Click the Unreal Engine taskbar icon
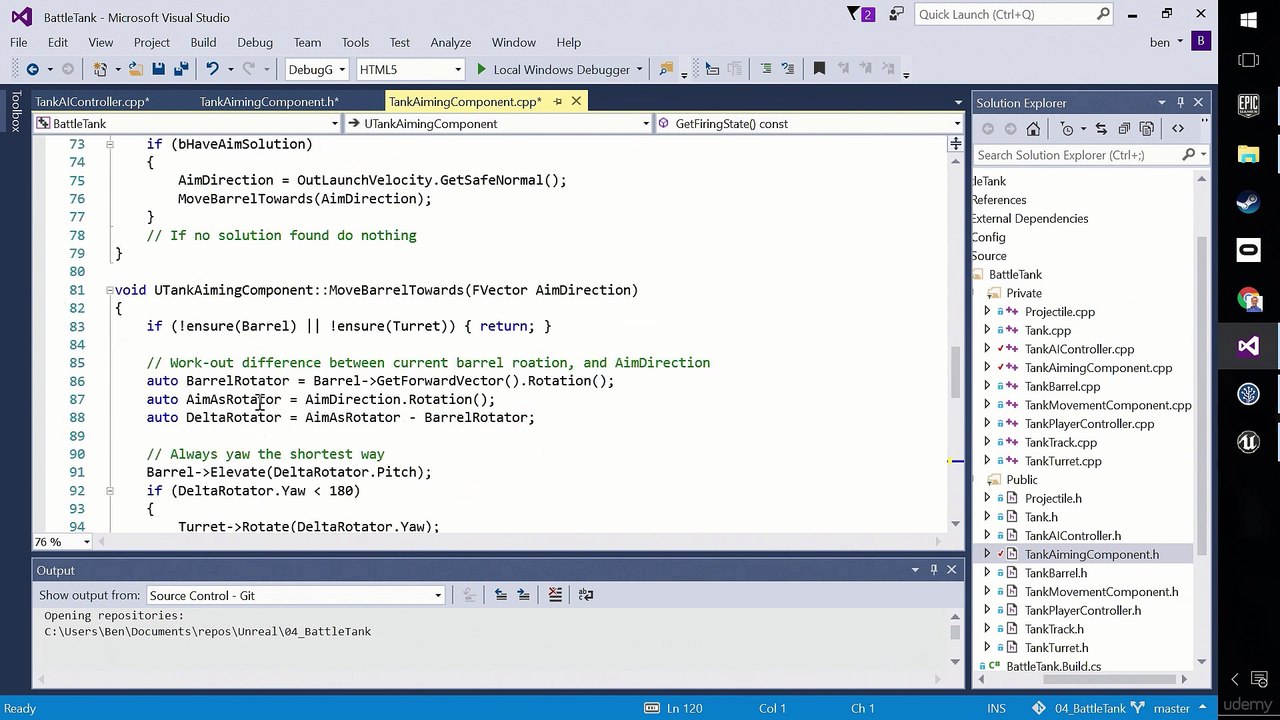Screen dimensions: 1280x720 (x=1248, y=441)
